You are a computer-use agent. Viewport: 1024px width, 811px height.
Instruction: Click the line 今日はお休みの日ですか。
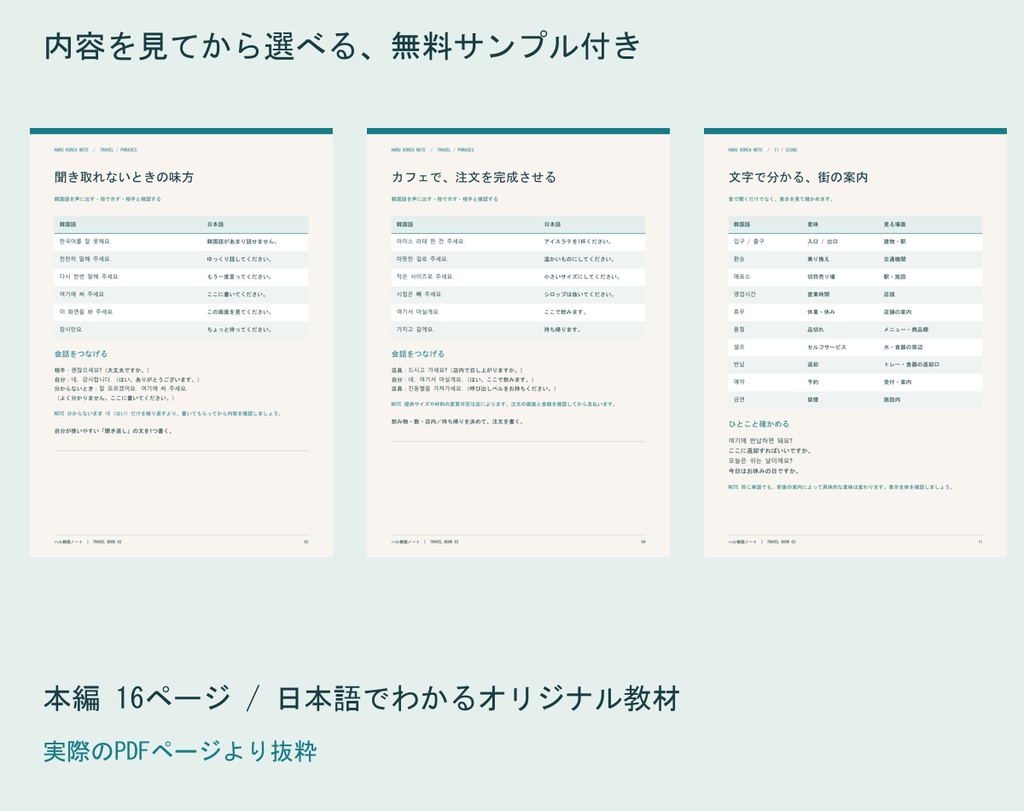pos(763,471)
